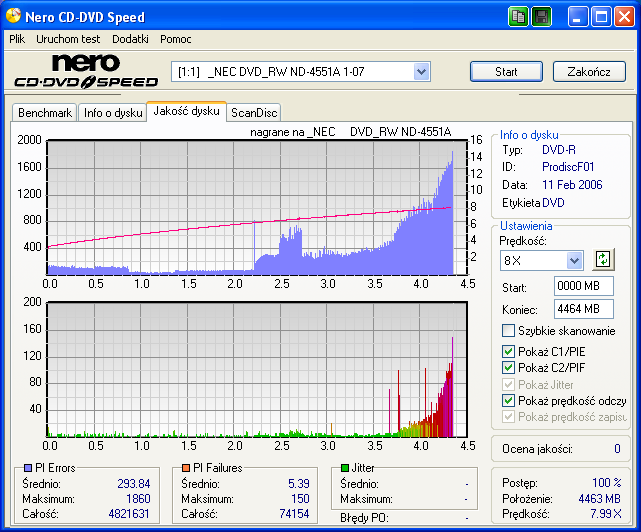The height and width of the screenshot is (532, 641).
Task: Open the Pomoc menu
Action: [x=176, y=39]
